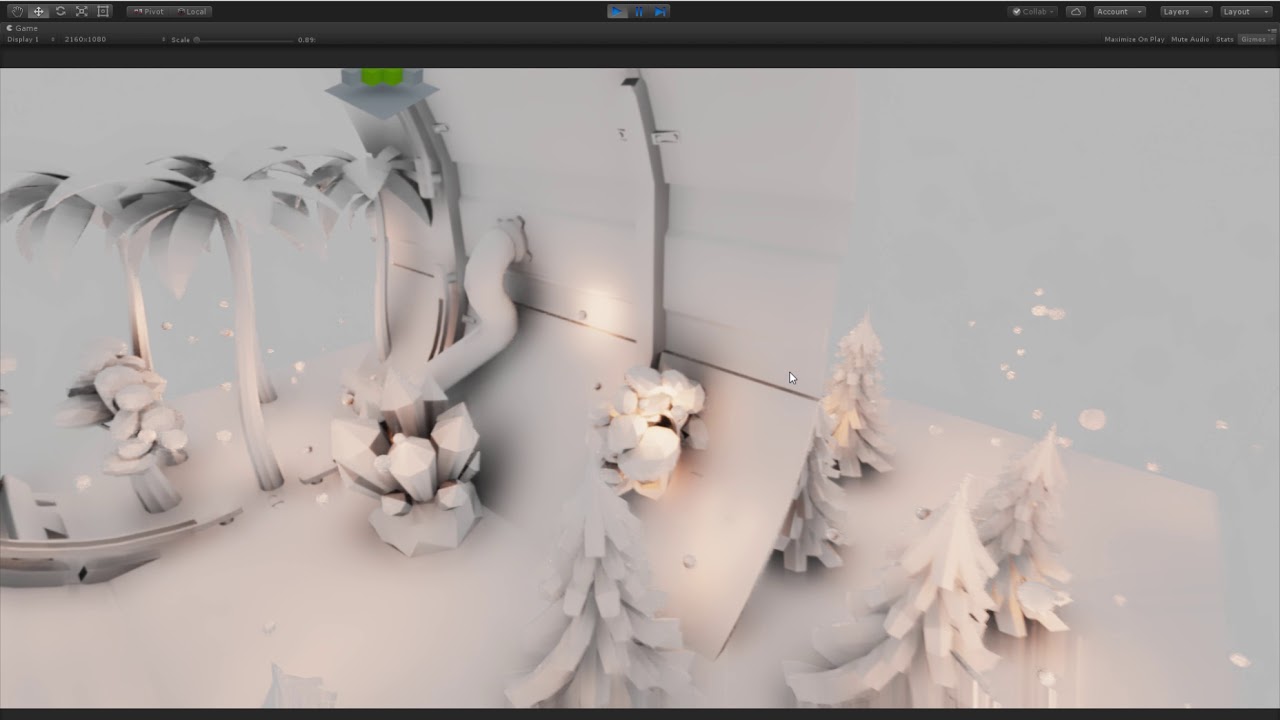
Task: Open the cloud Services button
Action: click(1076, 11)
